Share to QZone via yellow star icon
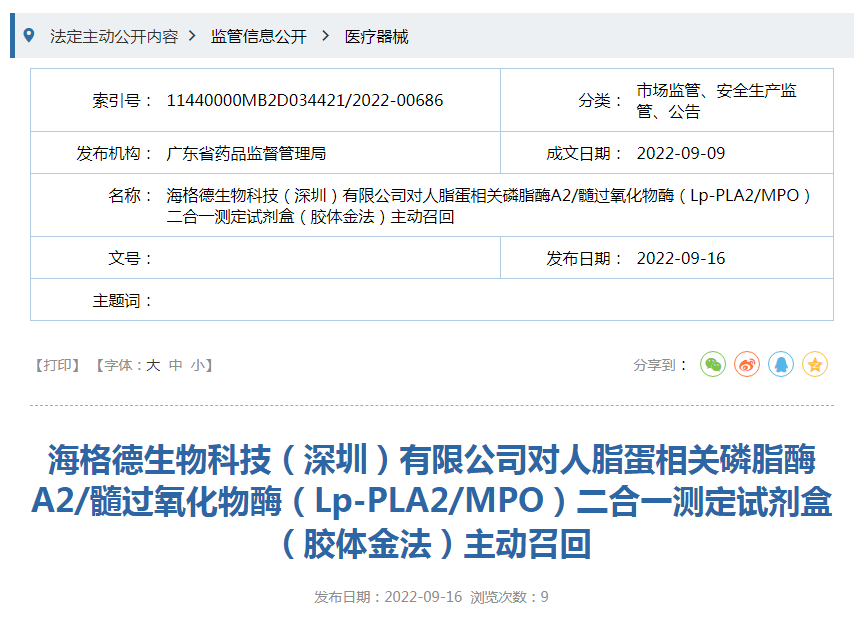Screen dimensions: 862x620 pos(815,364)
